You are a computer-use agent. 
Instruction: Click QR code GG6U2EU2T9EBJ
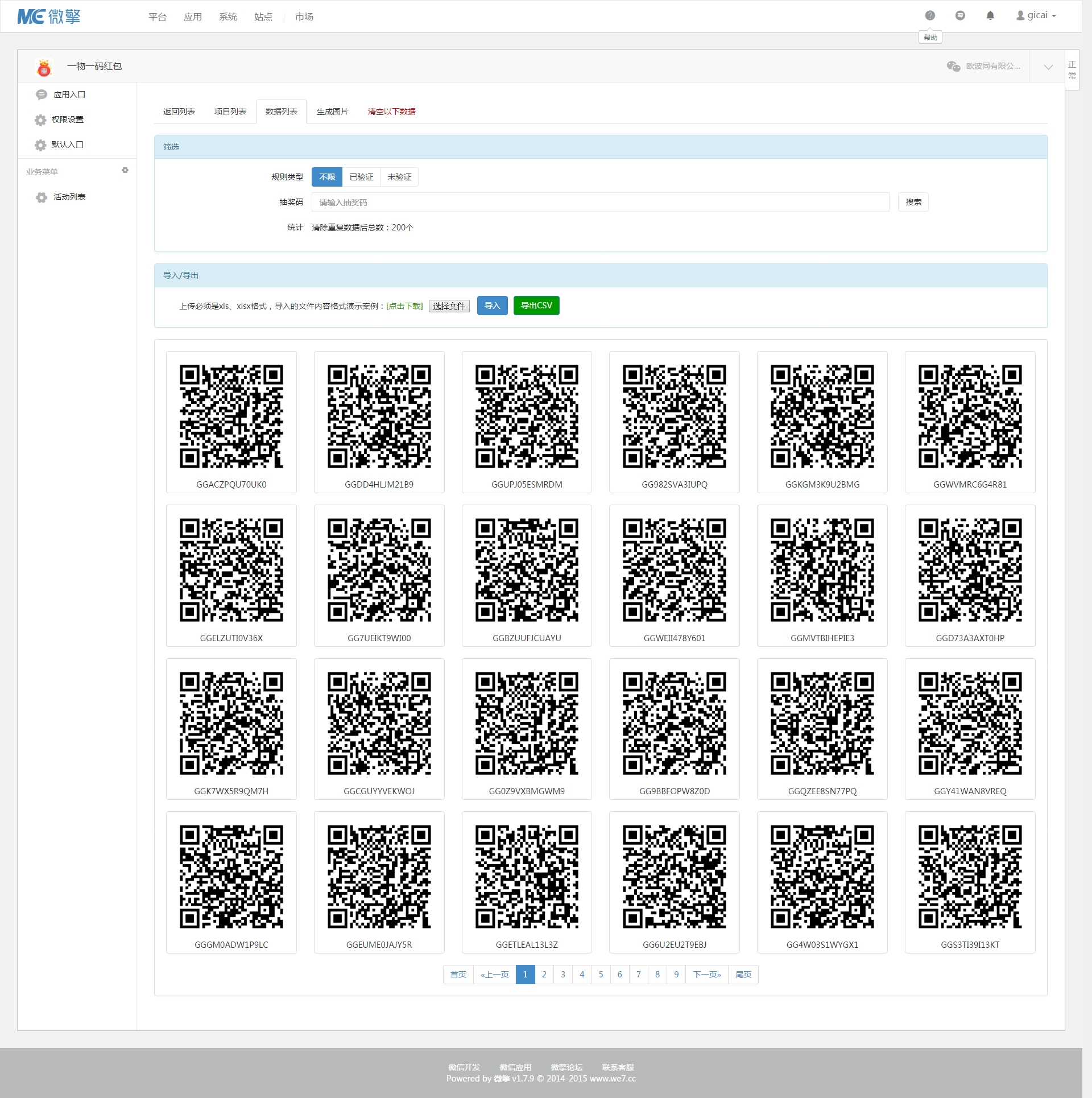tap(675, 877)
